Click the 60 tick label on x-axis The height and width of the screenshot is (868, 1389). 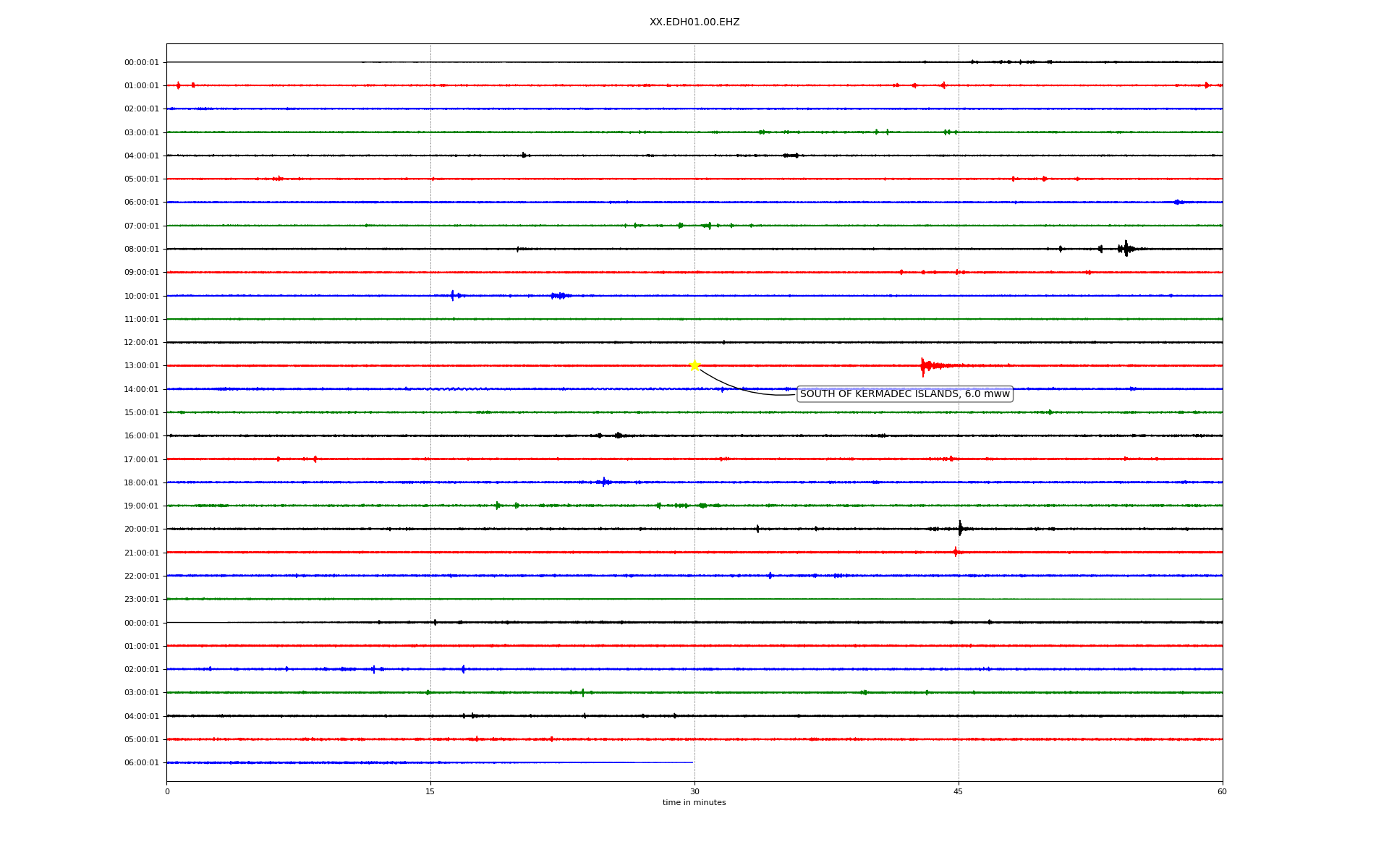pos(1222,791)
